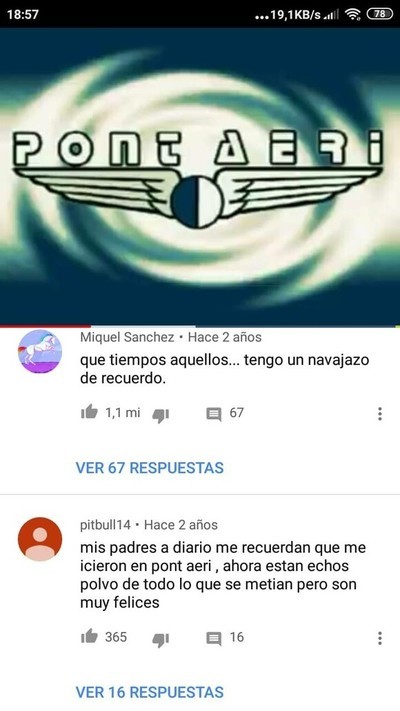Screen dimensions: 400x711
Task: Like Miquel Sanchez's comment
Action: (x=89, y=412)
